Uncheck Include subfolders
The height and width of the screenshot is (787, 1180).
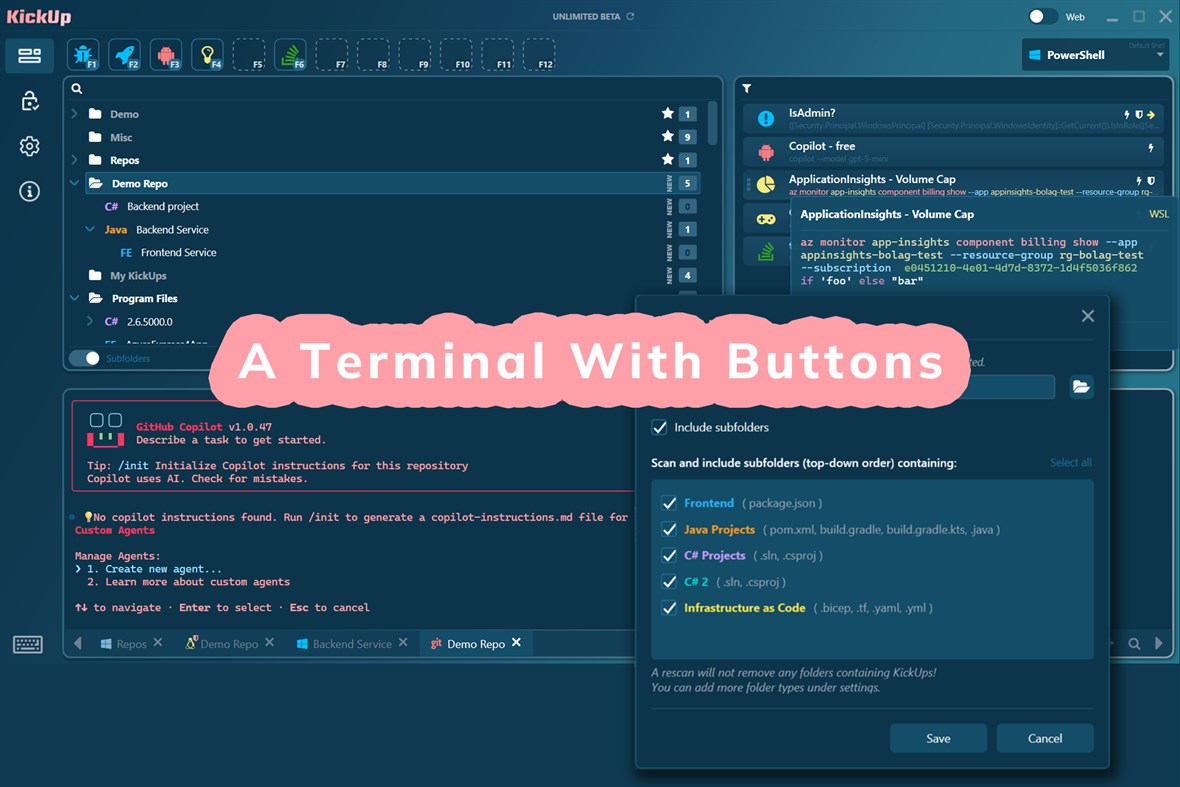click(659, 427)
